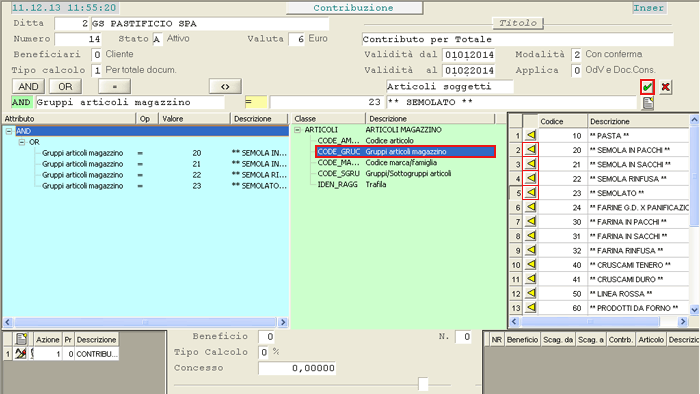Viewport: 700px width, 394px height.
Task: Click the AND button
Action: coord(28,86)
